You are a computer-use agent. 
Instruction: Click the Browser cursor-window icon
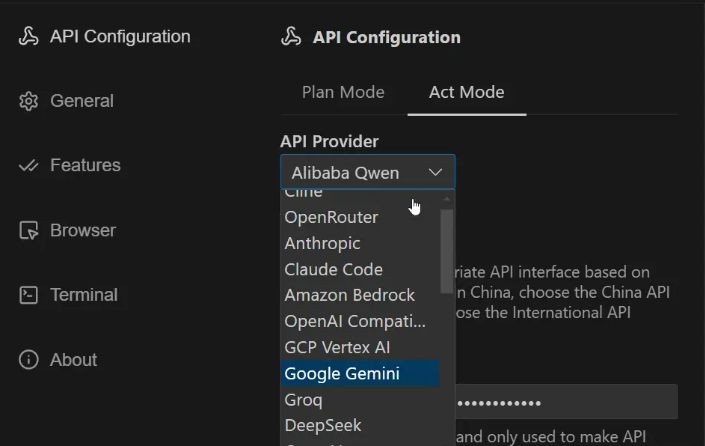click(x=28, y=230)
